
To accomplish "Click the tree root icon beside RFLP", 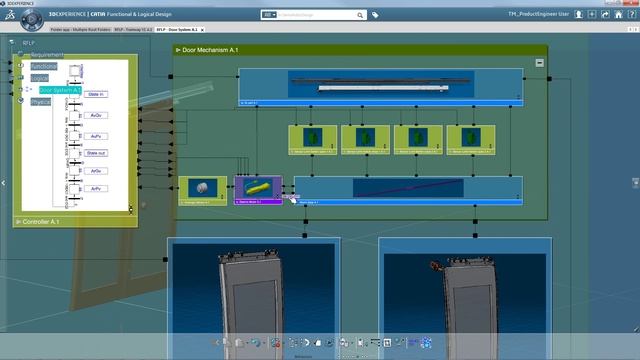I will pos(11,42).
